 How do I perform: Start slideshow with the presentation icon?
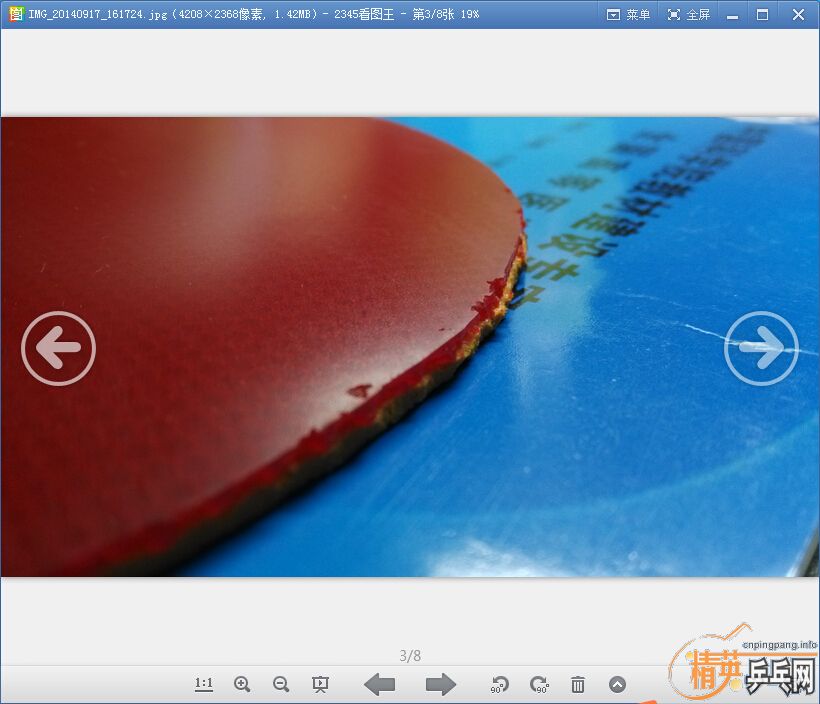pyautogui.click(x=320, y=684)
